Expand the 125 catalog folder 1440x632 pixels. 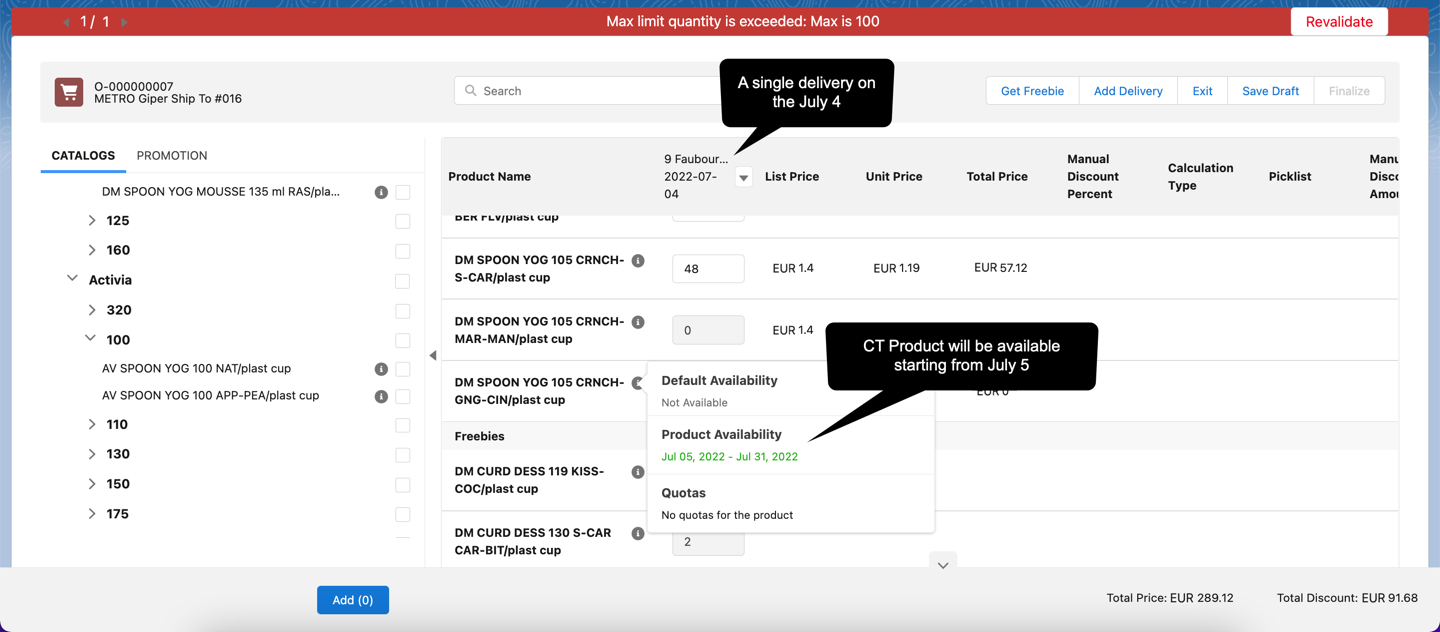(x=92, y=221)
